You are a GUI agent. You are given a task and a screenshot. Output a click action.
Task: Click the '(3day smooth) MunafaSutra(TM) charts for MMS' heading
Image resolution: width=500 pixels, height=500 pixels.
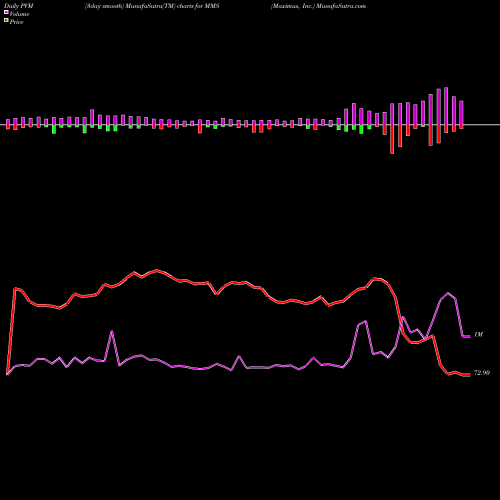[152, 6]
